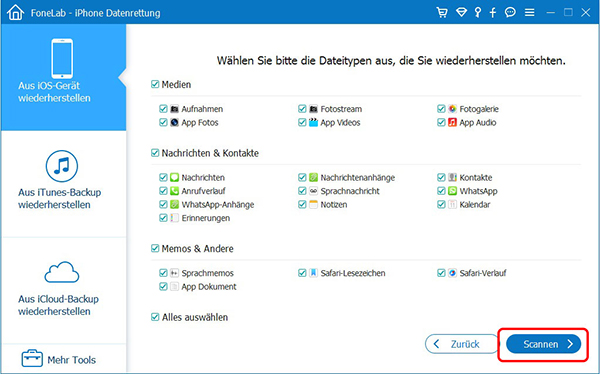Uncheck the Aufnahmen checkbox
600x374 pixels.
[x=163, y=109]
